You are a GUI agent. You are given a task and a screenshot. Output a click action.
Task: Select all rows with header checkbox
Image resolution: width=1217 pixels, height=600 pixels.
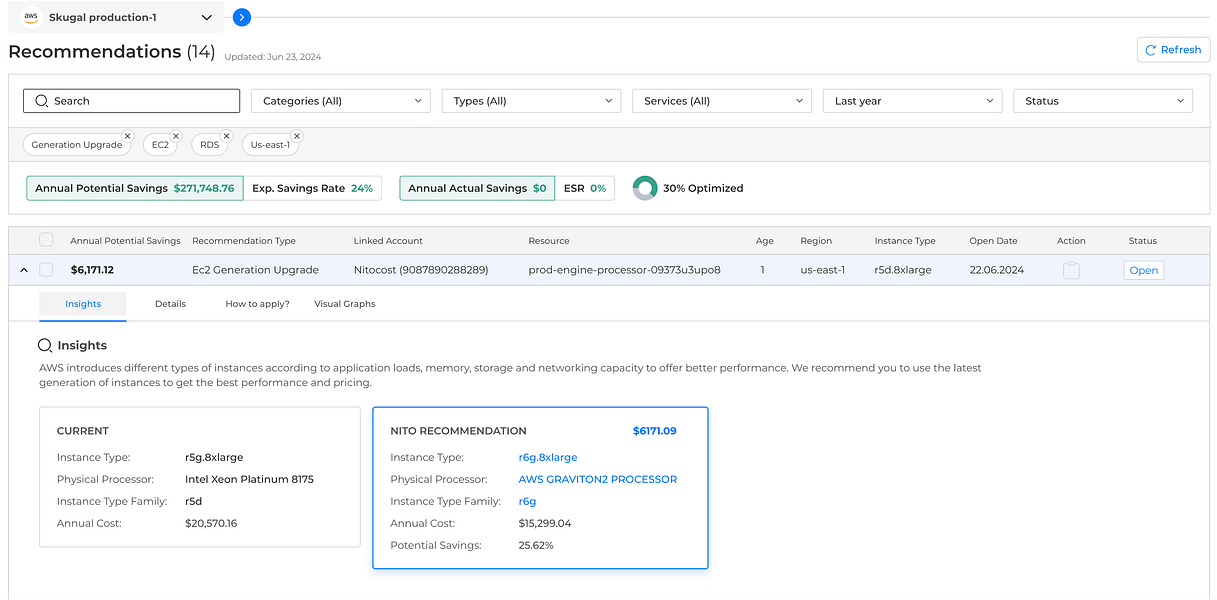[46, 240]
